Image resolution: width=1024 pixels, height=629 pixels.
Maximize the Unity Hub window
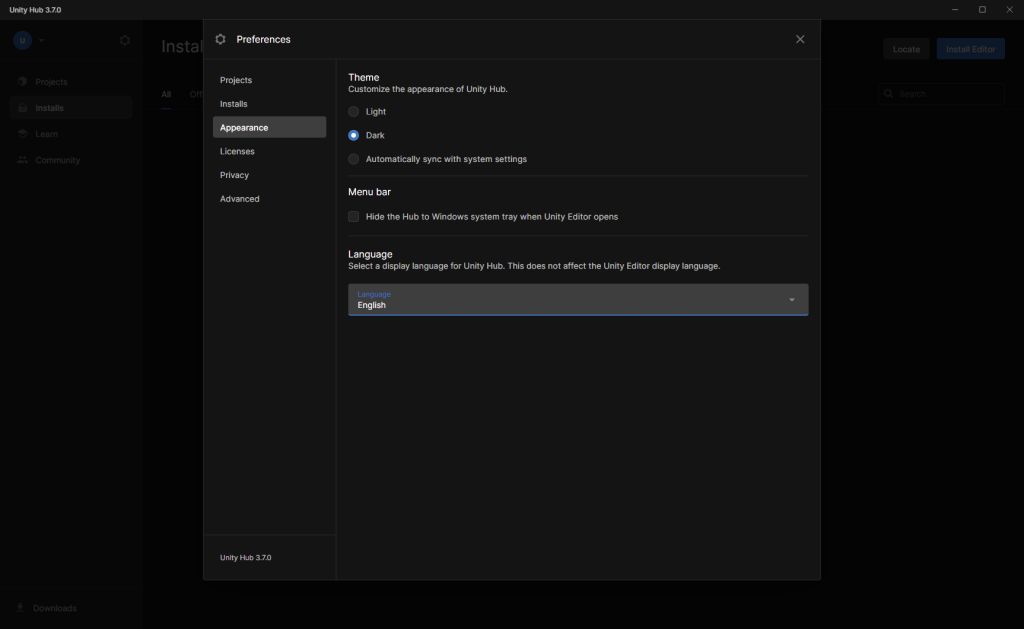[x=982, y=10]
